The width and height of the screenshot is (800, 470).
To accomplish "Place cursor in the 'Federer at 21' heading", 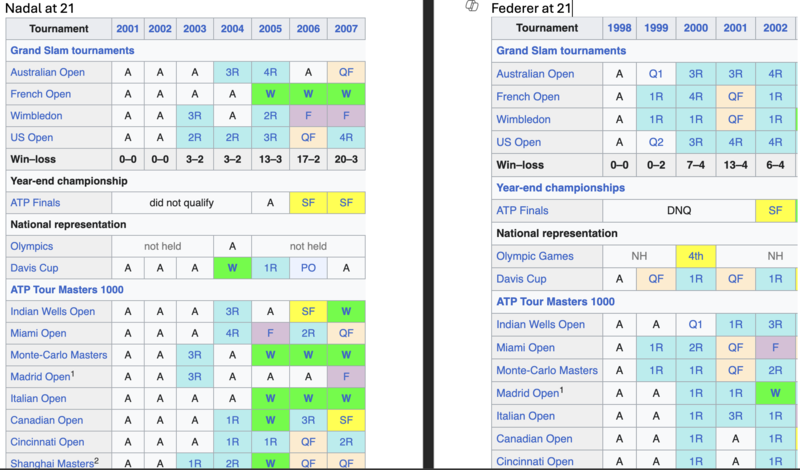I will pos(531,8).
